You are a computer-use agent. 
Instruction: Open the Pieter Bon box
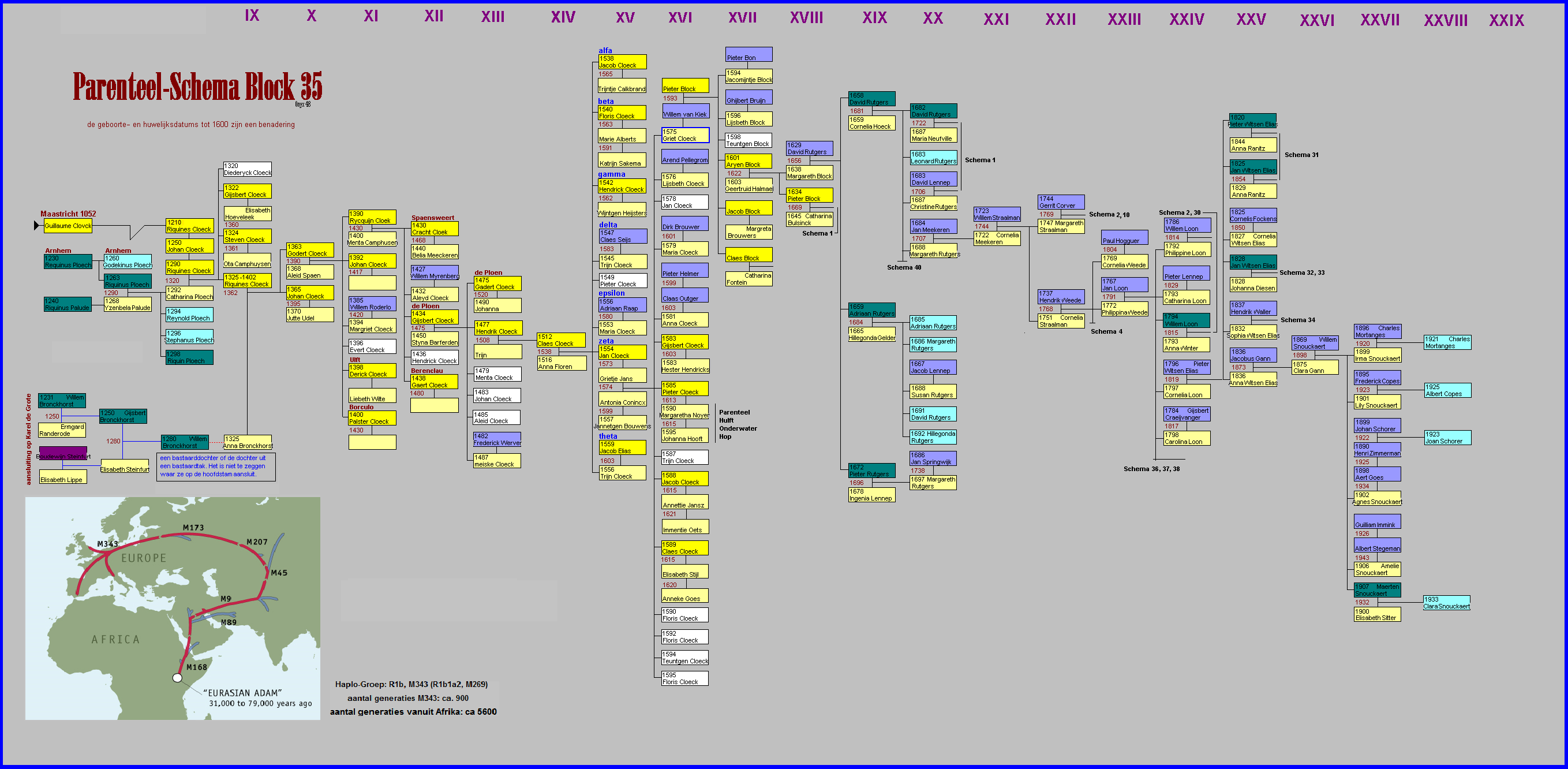click(748, 55)
